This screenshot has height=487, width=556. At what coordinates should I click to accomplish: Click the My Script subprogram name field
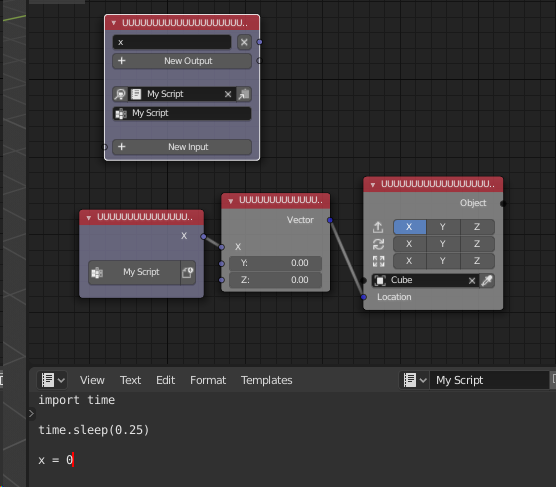tap(182, 114)
